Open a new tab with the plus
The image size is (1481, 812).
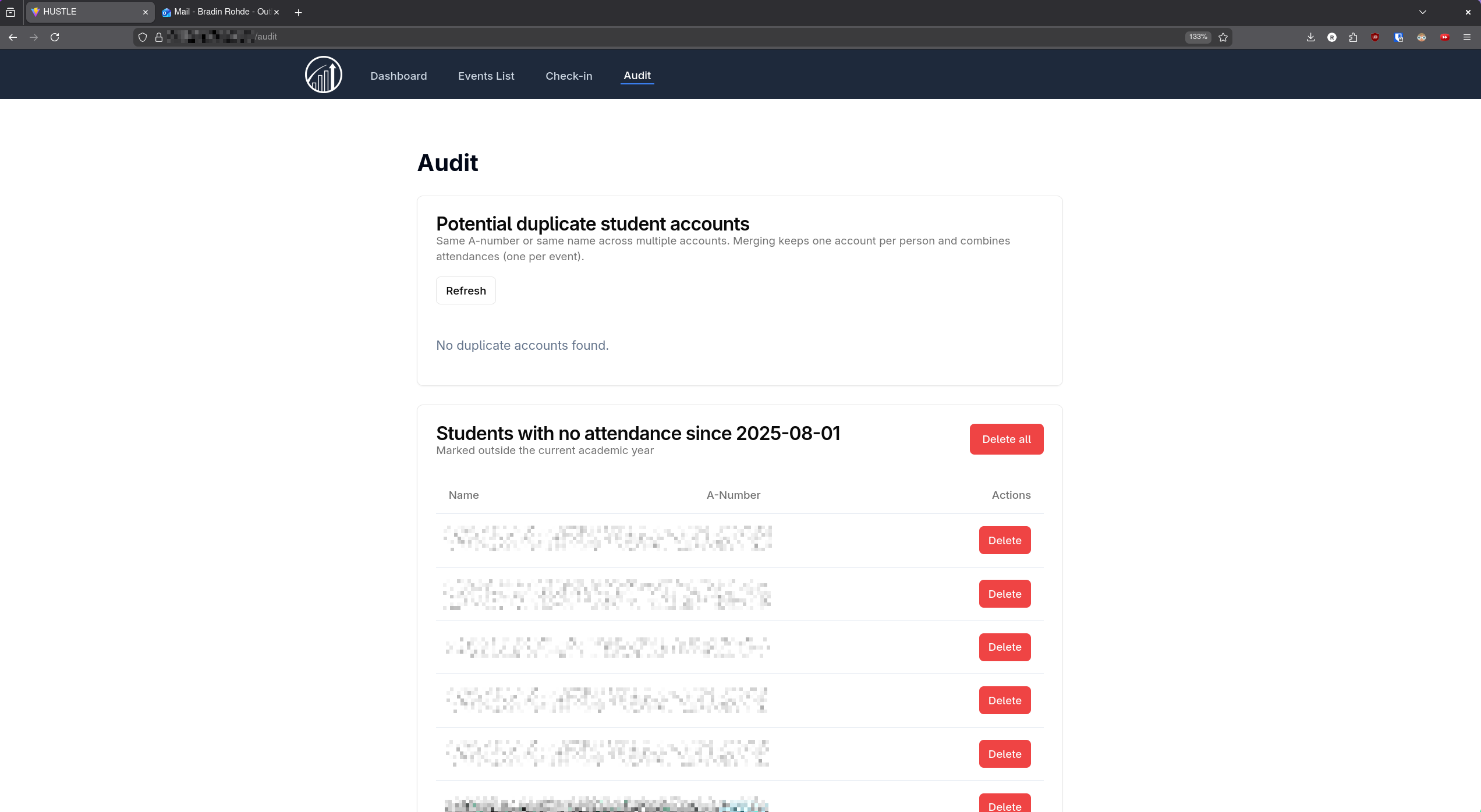coord(298,12)
